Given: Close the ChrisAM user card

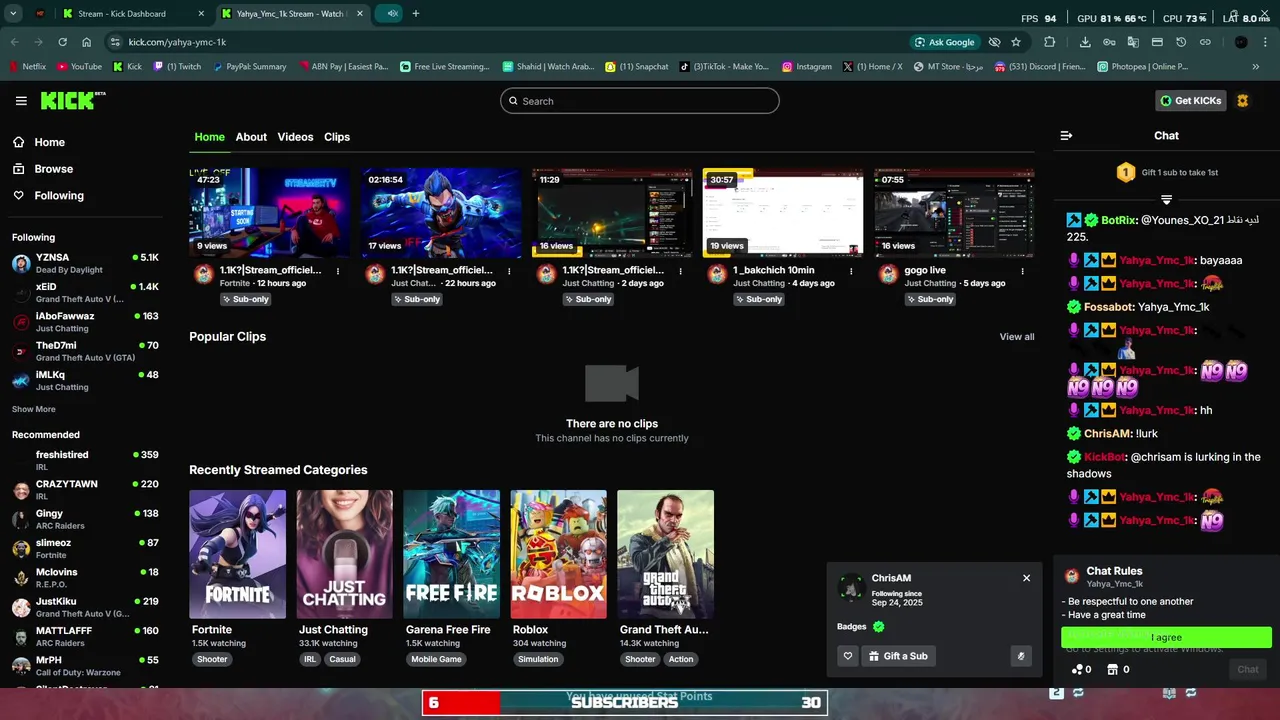Looking at the screenshot, I should coord(1026,578).
